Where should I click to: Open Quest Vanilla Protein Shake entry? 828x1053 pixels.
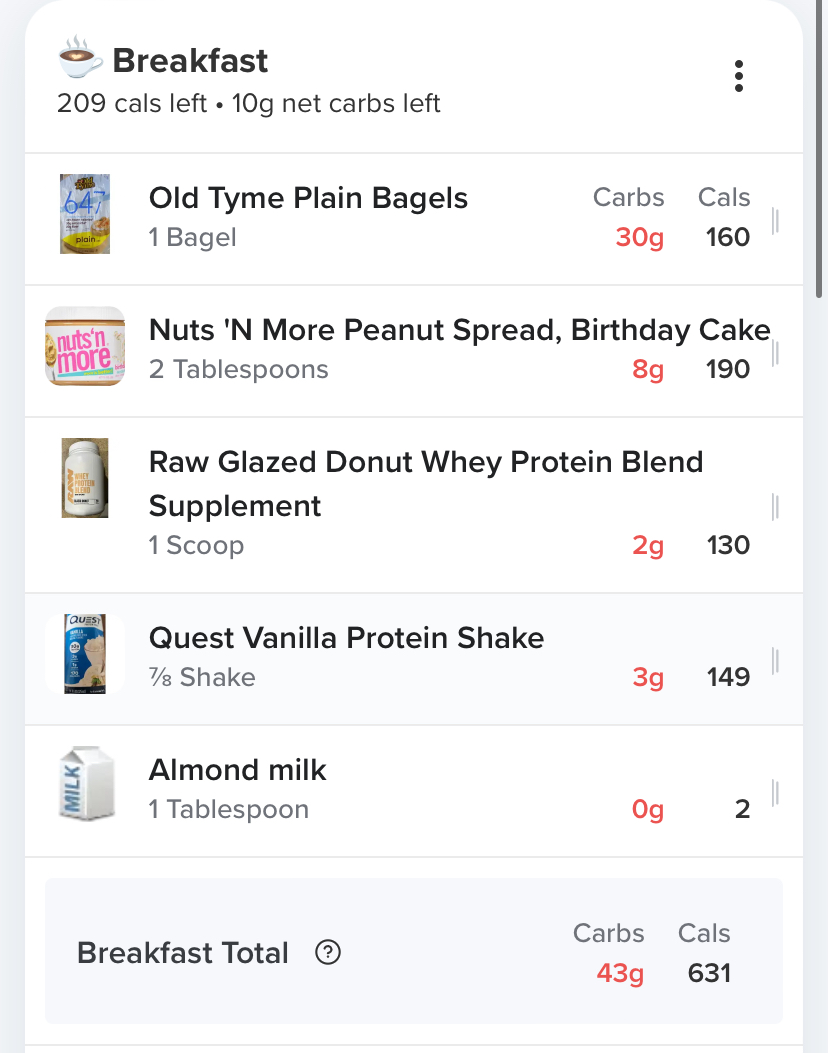[346, 638]
